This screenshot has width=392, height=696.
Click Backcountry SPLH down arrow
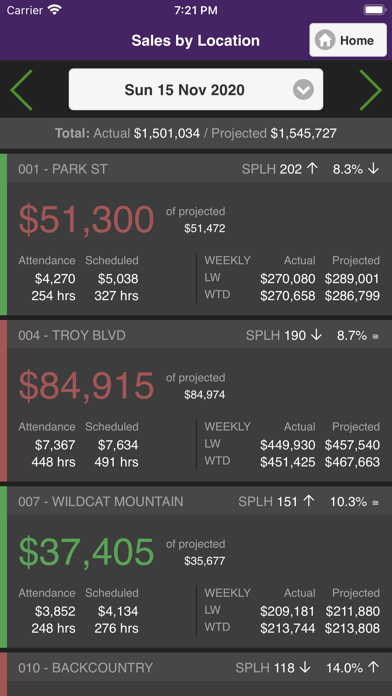point(305,668)
